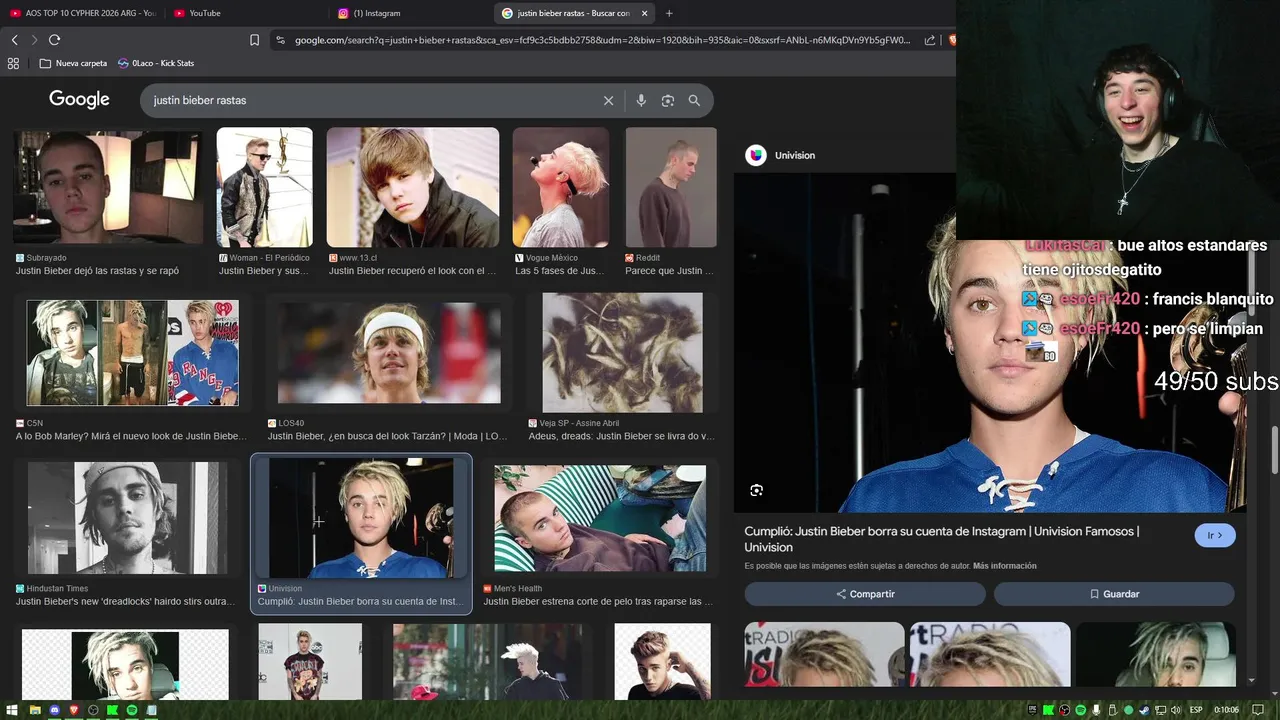Save the image with Guardar
1280x720 pixels.
(x=1114, y=594)
